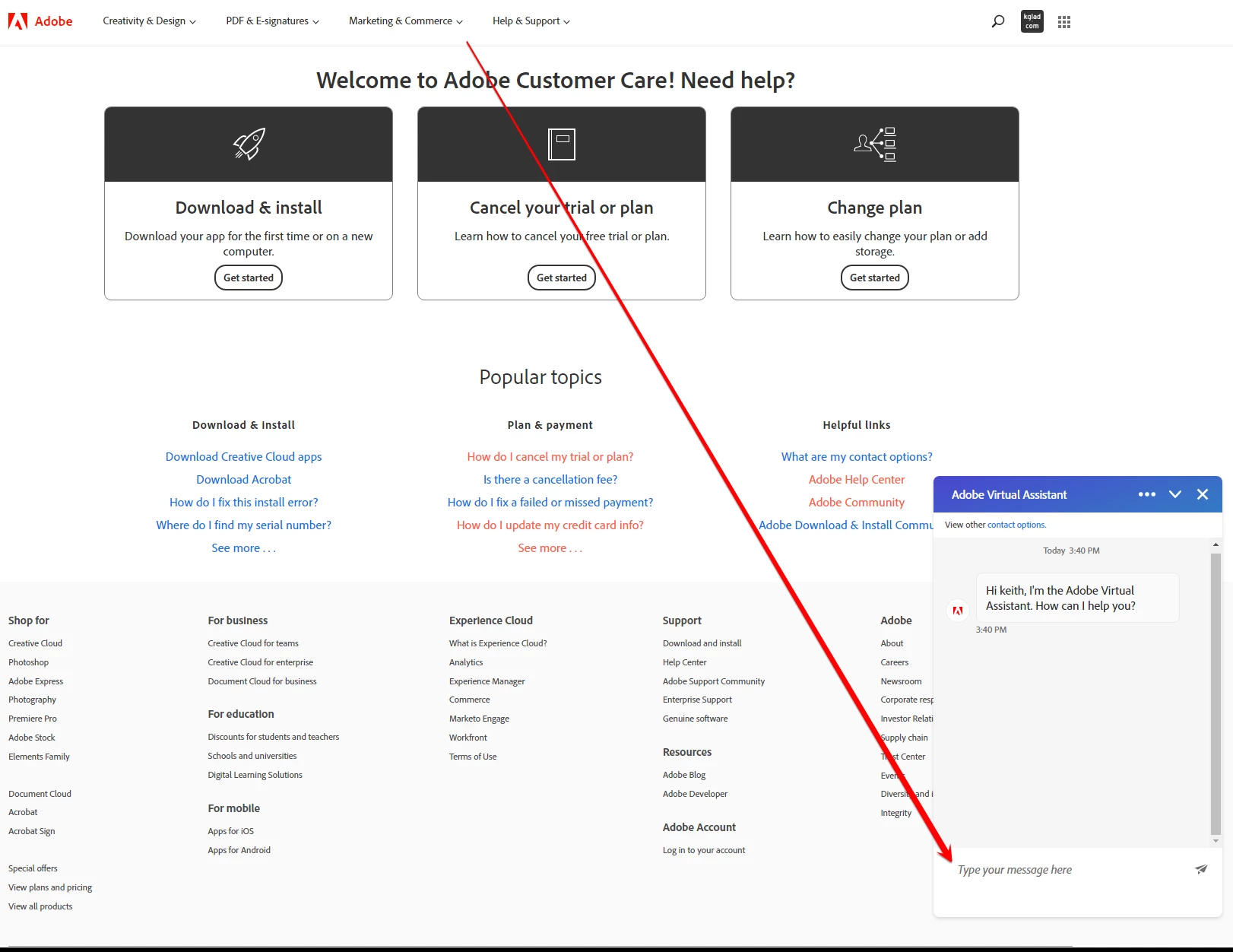Open What is Experience Cloud link
The width and height of the screenshot is (1233, 952).
click(498, 643)
